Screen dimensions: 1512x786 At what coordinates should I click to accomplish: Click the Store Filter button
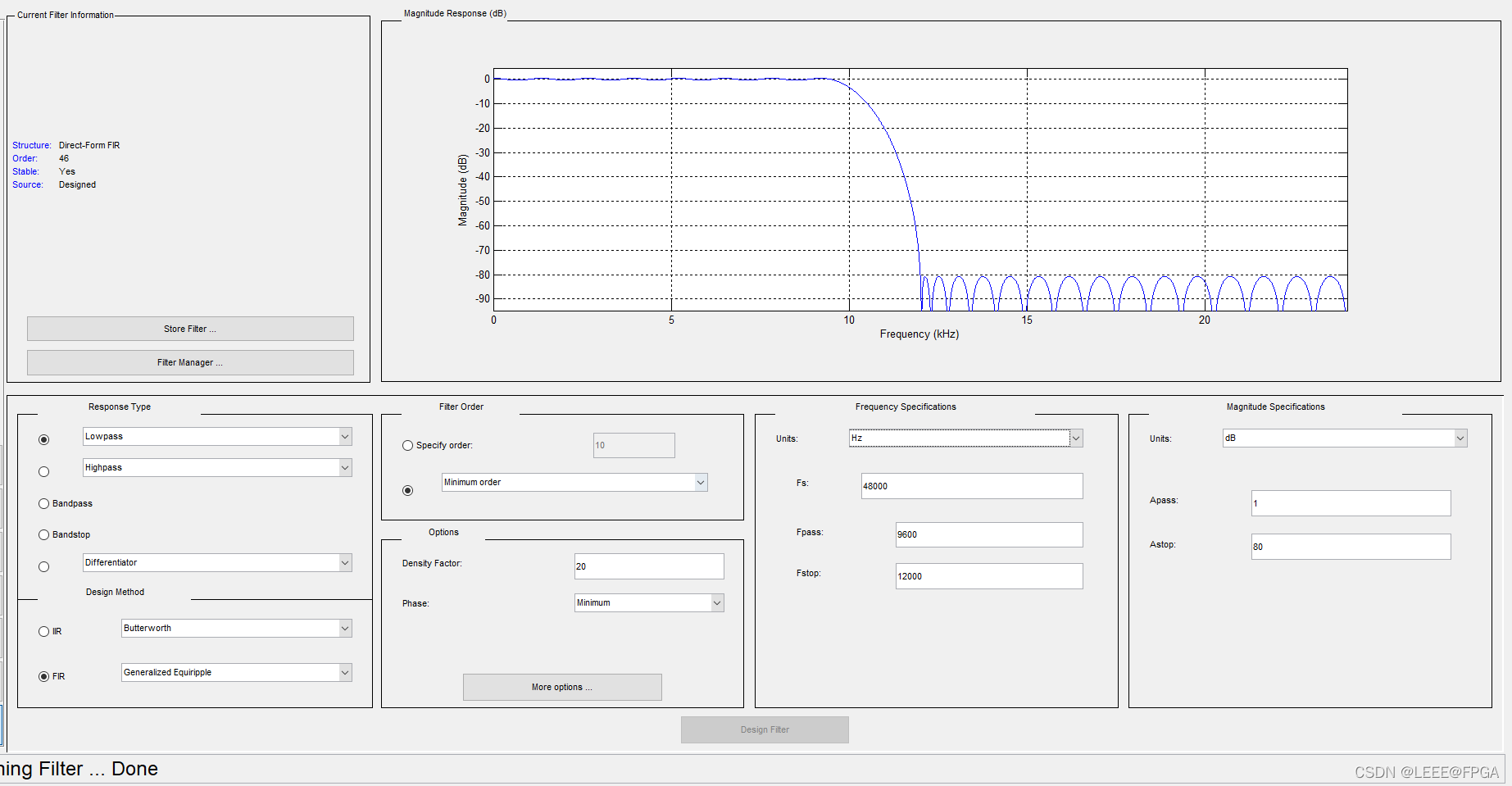(x=190, y=329)
